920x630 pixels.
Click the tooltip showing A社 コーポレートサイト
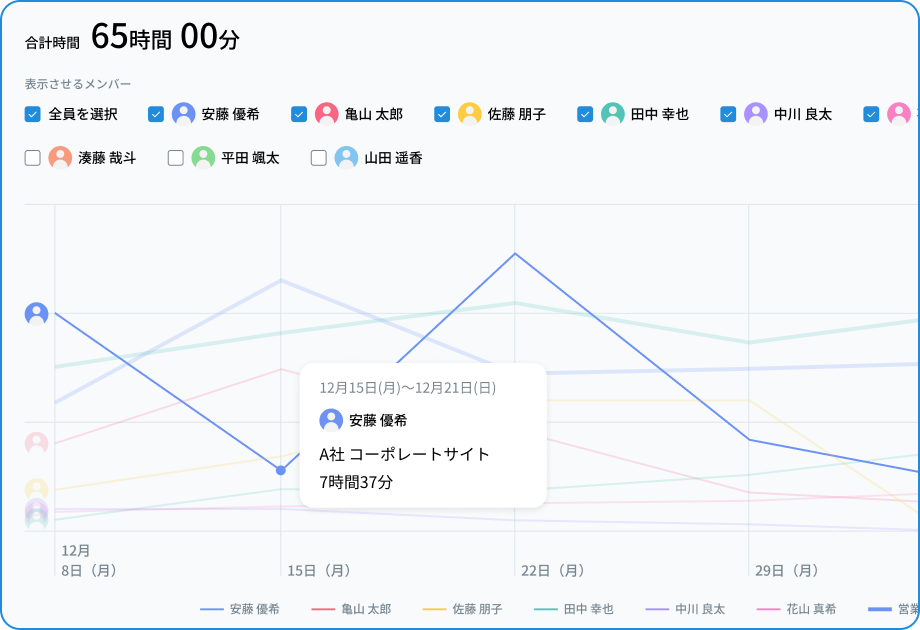[422, 434]
